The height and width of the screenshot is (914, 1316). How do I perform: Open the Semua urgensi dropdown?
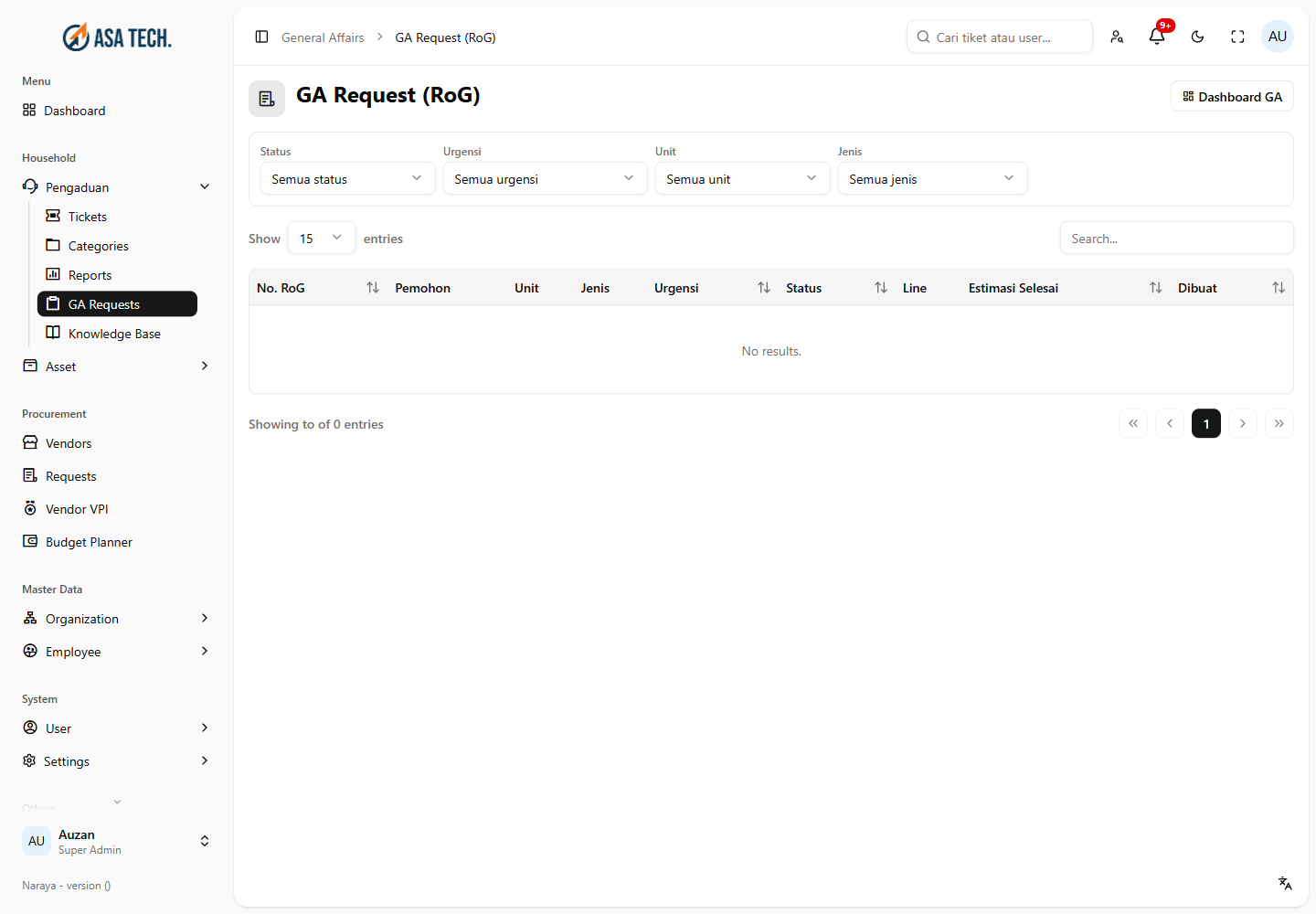pos(545,179)
